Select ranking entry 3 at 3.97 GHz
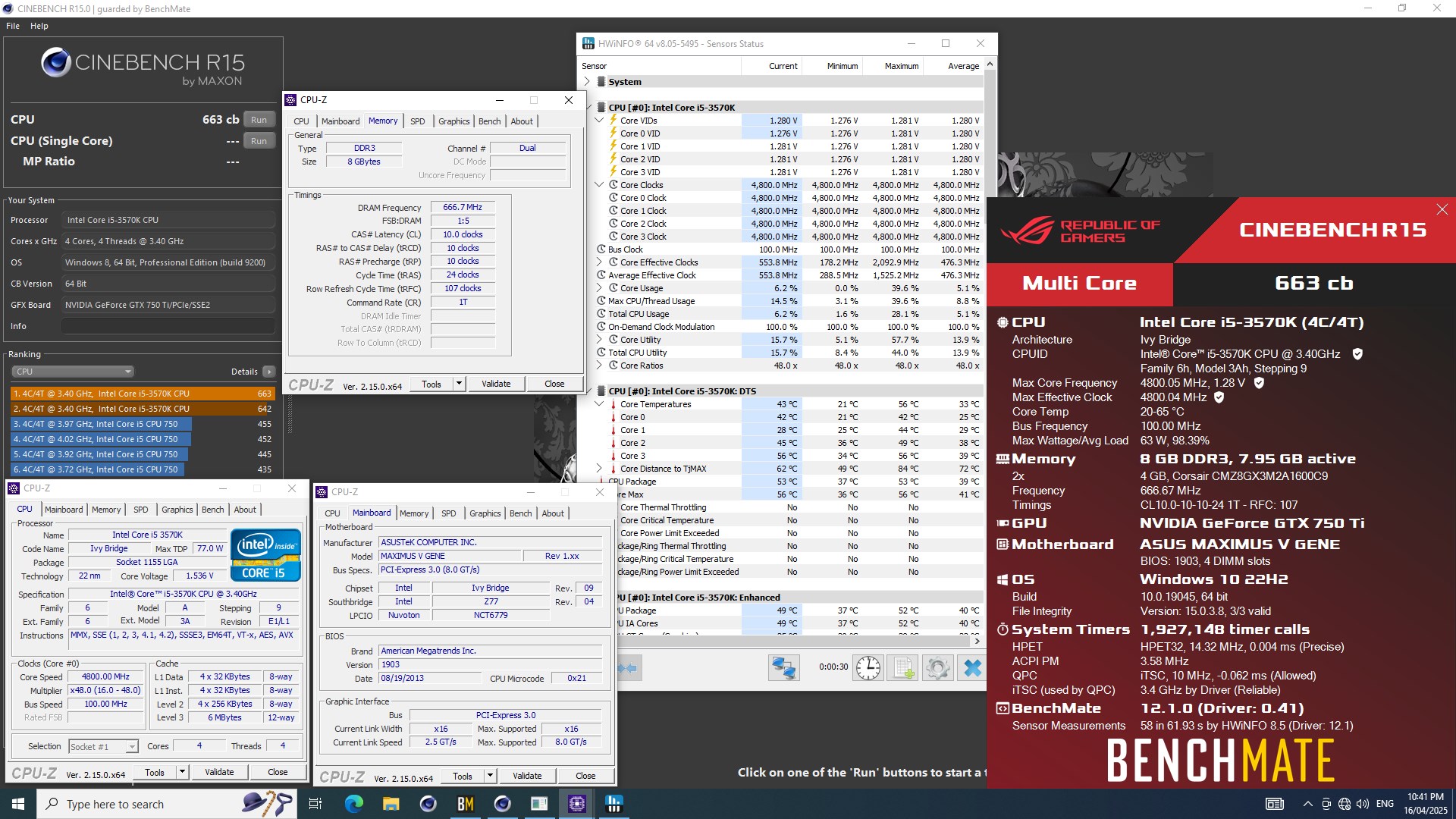The width and height of the screenshot is (1456, 819). pos(143,424)
